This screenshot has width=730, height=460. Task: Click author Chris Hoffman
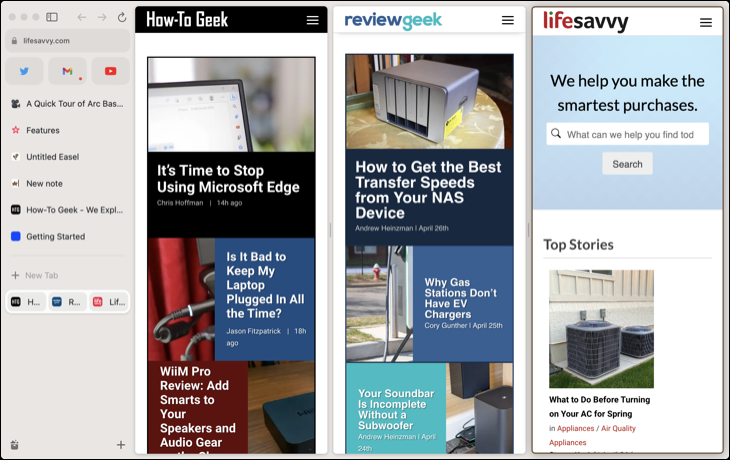click(x=180, y=203)
